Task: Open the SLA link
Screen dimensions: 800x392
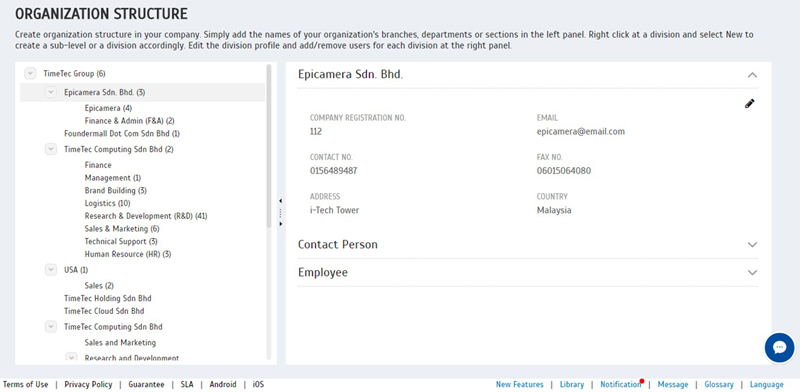Action: coord(187,384)
